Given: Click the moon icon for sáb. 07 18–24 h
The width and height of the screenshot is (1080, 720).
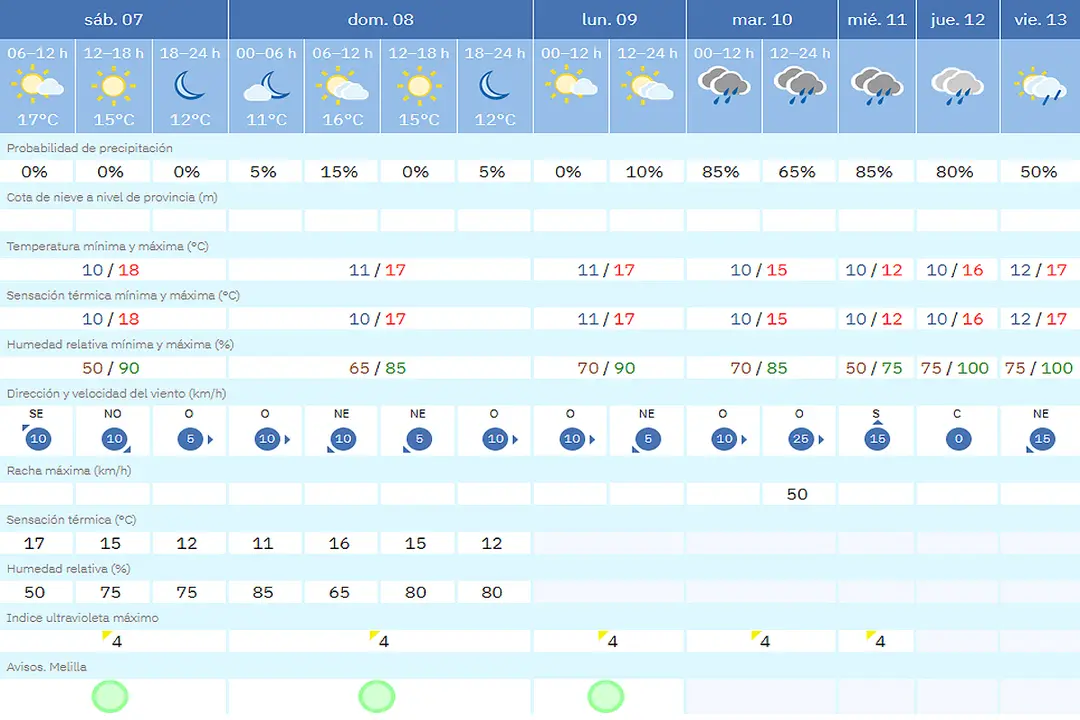Looking at the screenshot, I should (189, 86).
